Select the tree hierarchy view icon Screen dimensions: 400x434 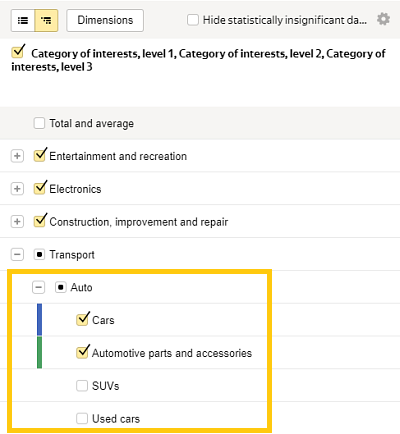pos(46,21)
